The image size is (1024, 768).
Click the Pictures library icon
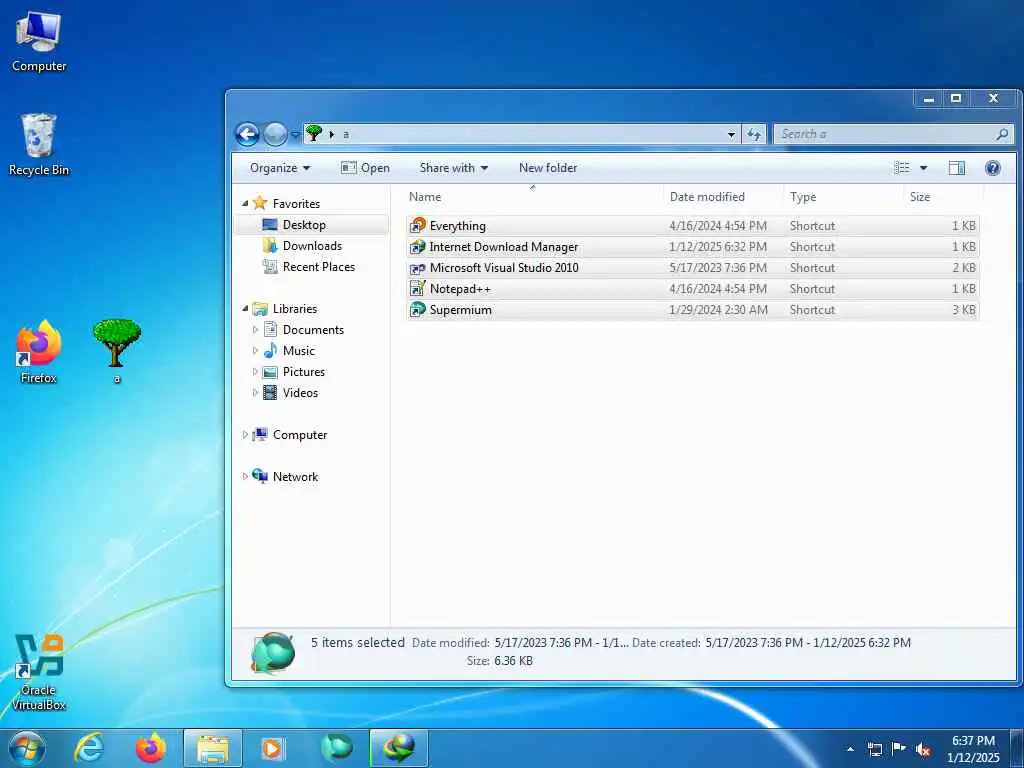click(x=270, y=372)
